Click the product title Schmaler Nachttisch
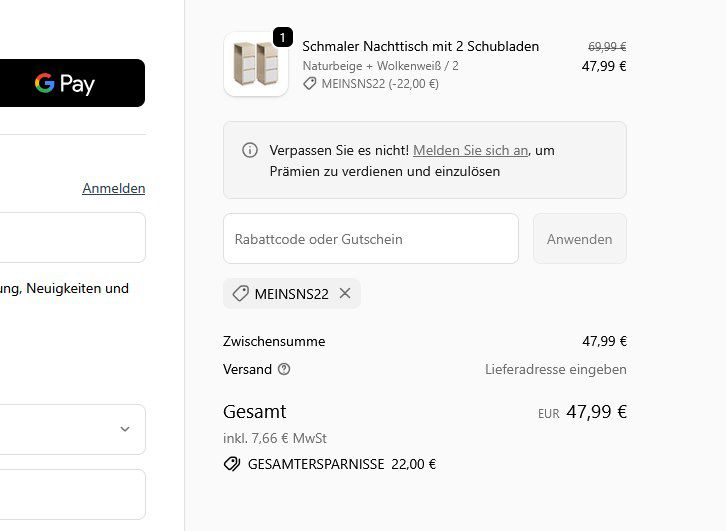726x531 pixels. [x=420, y=46]
